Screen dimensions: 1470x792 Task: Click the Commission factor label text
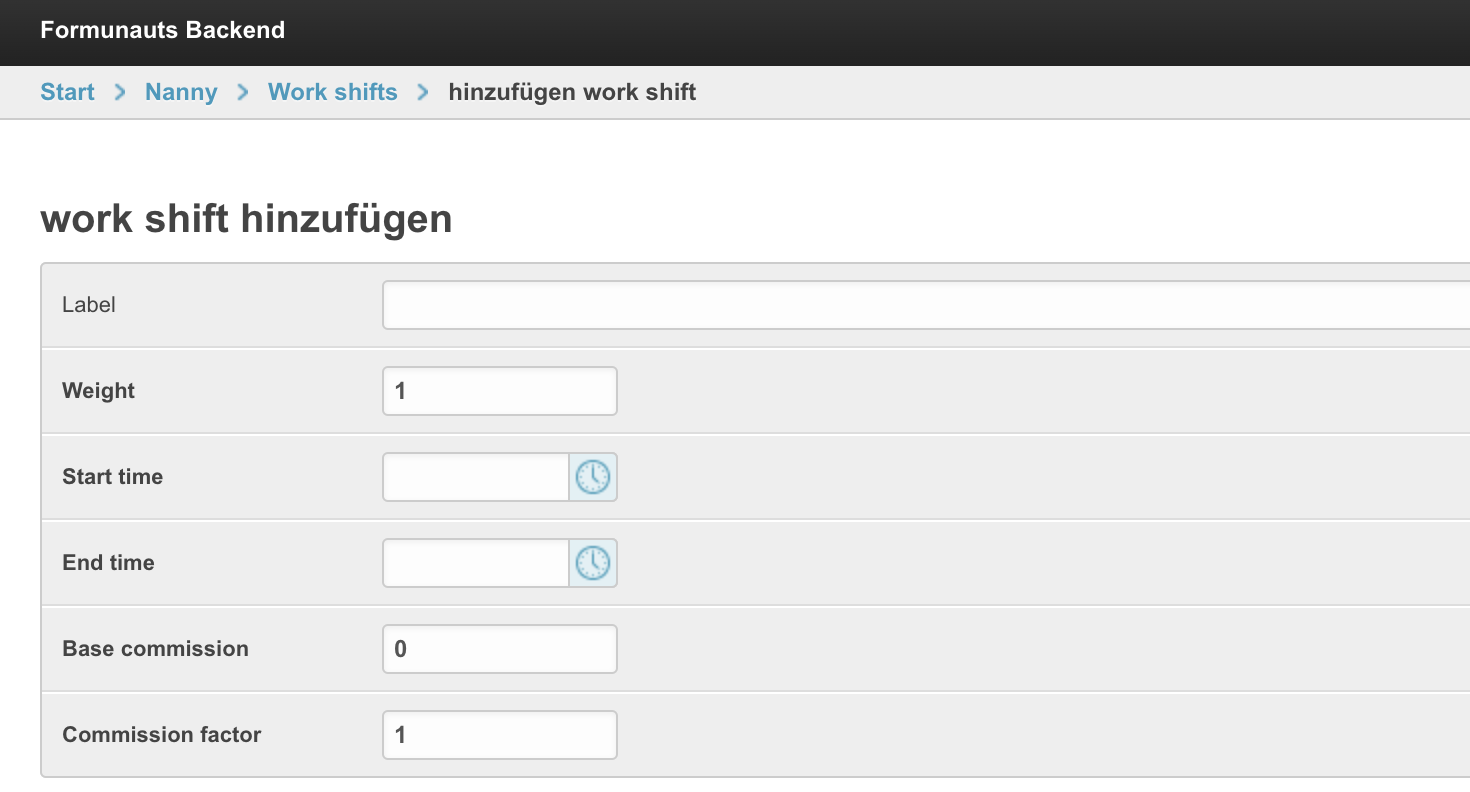162,735
